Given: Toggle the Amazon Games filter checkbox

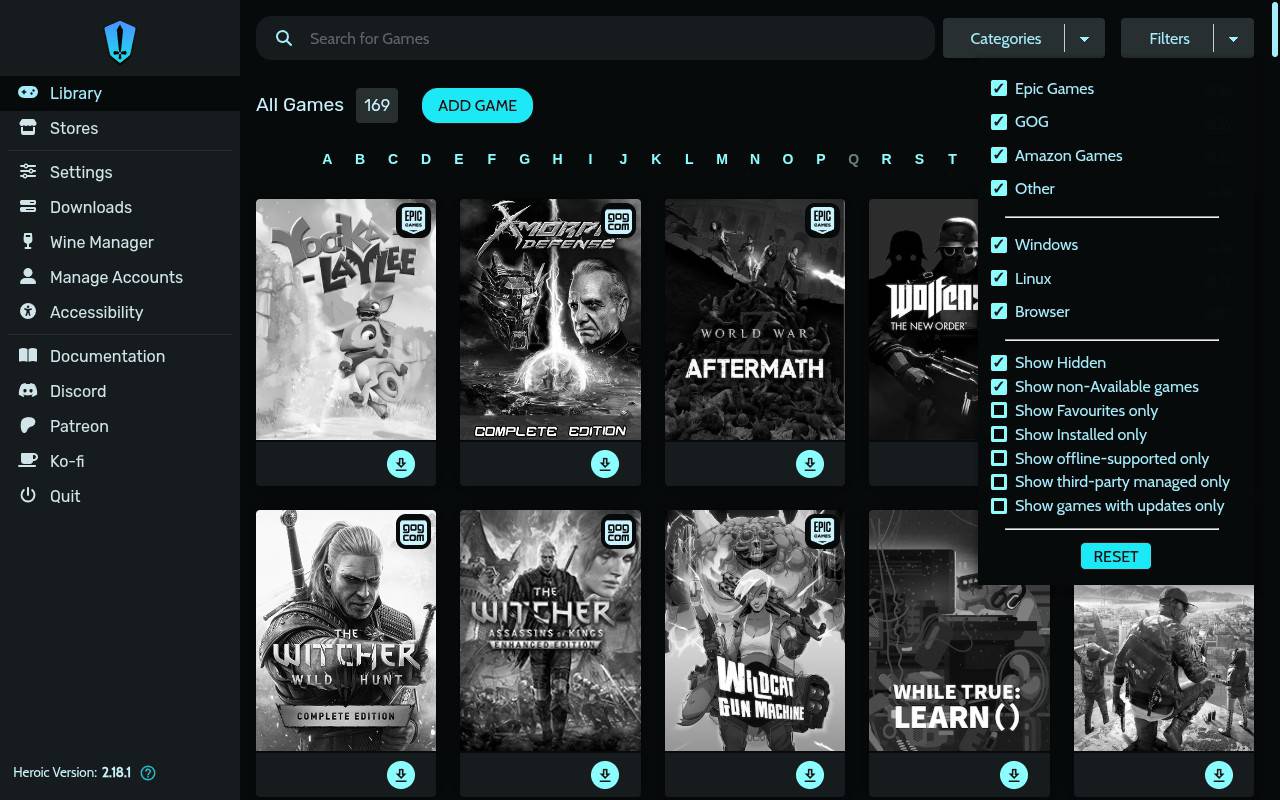Looking at the screenshot, I should pos(998,155).
